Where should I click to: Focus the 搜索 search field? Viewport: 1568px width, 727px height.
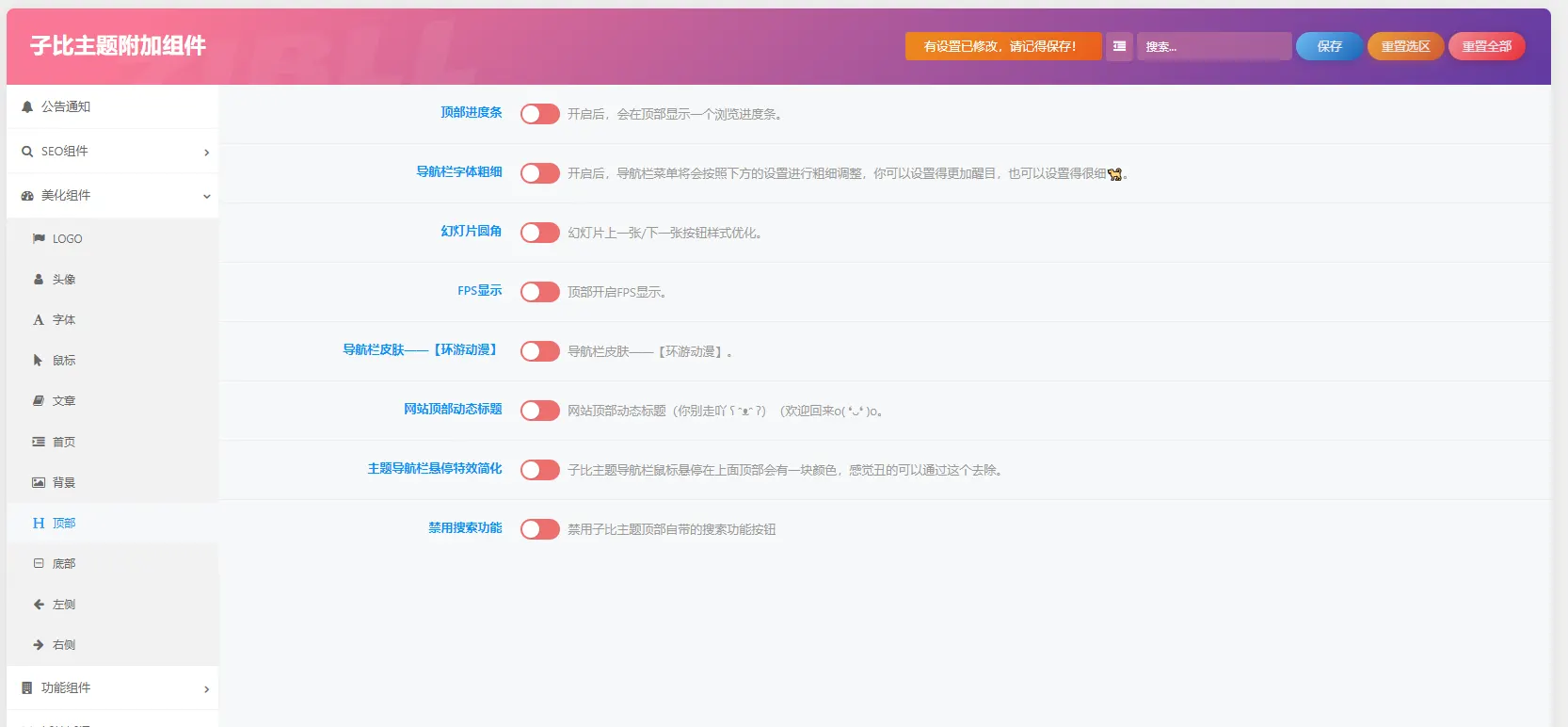click(x=1214, y=46)
